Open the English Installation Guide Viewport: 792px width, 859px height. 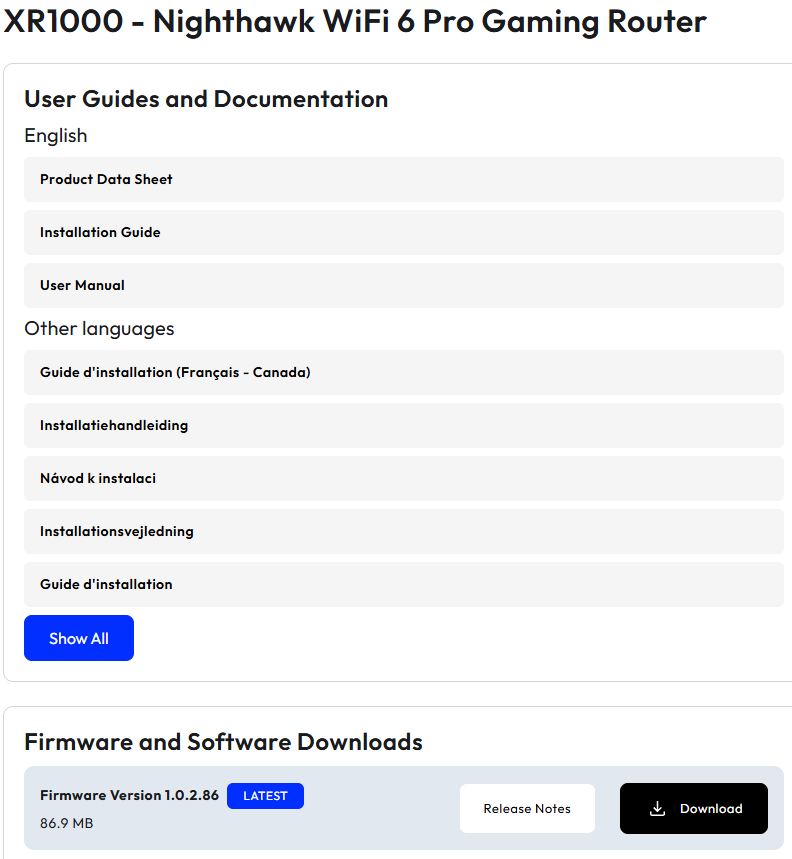pos(404,232)
